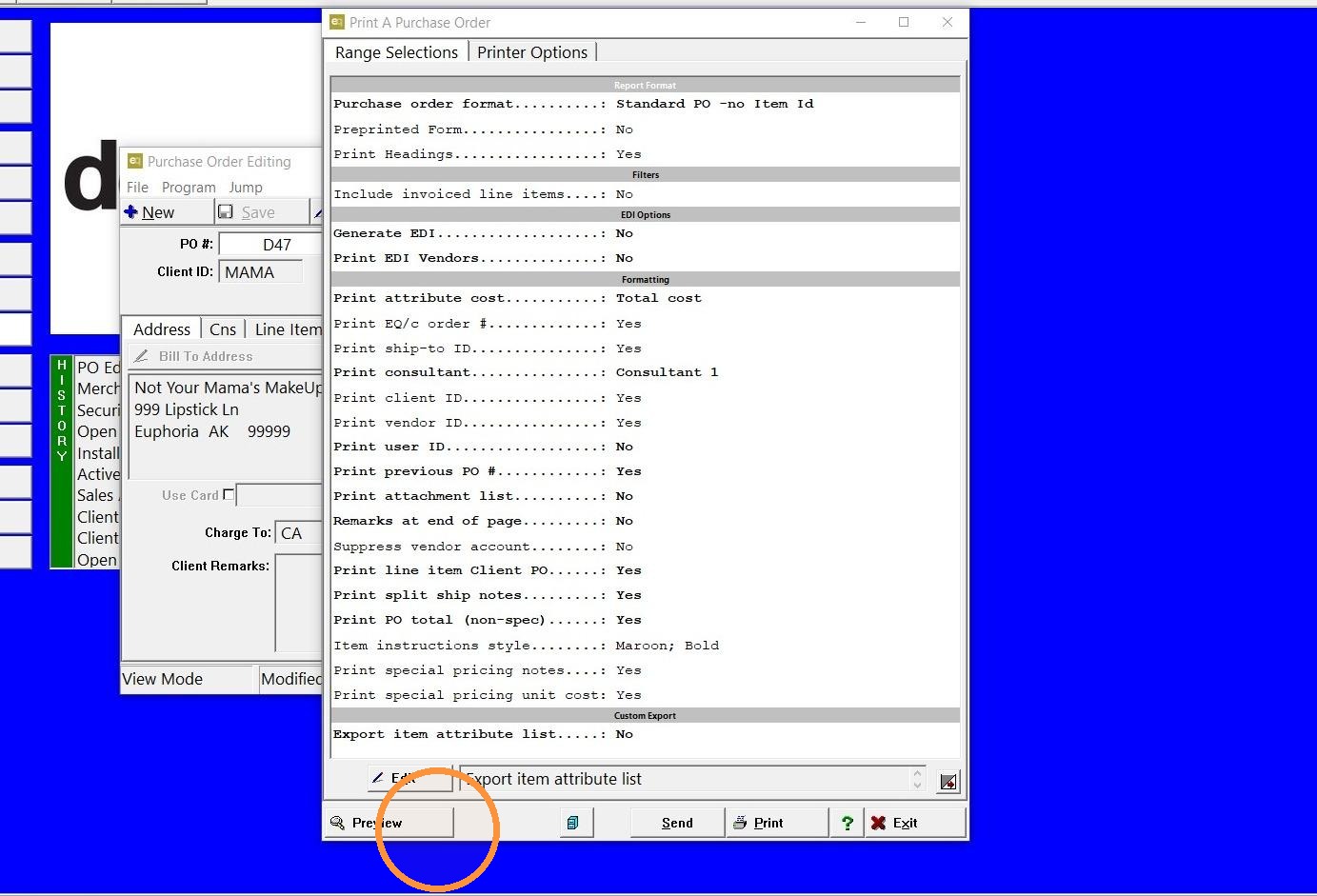The image size is (1317, 896).
Task: Open File menu in Purchase Order Editing
Action: point(137,188)
